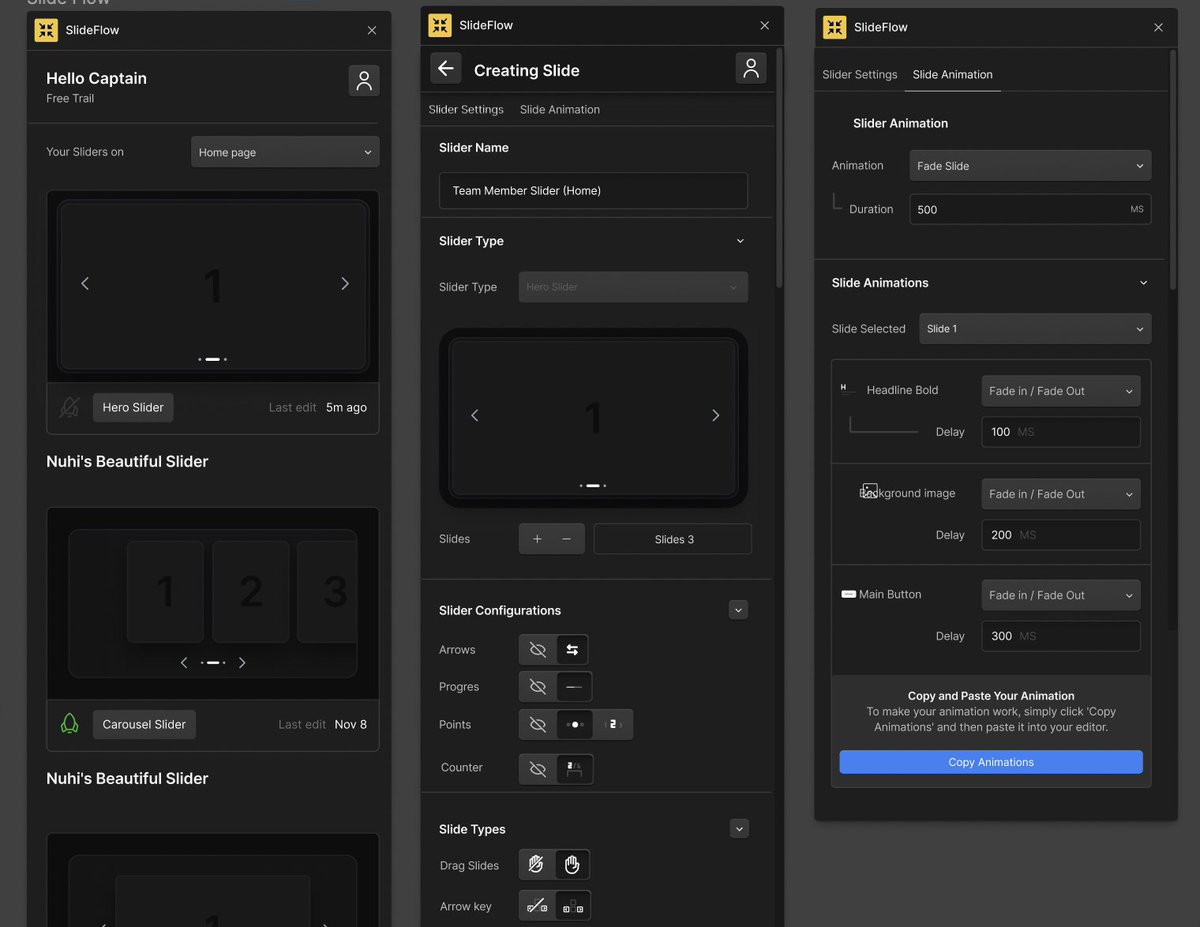Image resolution: width=1200 pixels, height=927 pixels.
Task: Click the Headline Bold Delay input field
Action: click(1060, 431)
